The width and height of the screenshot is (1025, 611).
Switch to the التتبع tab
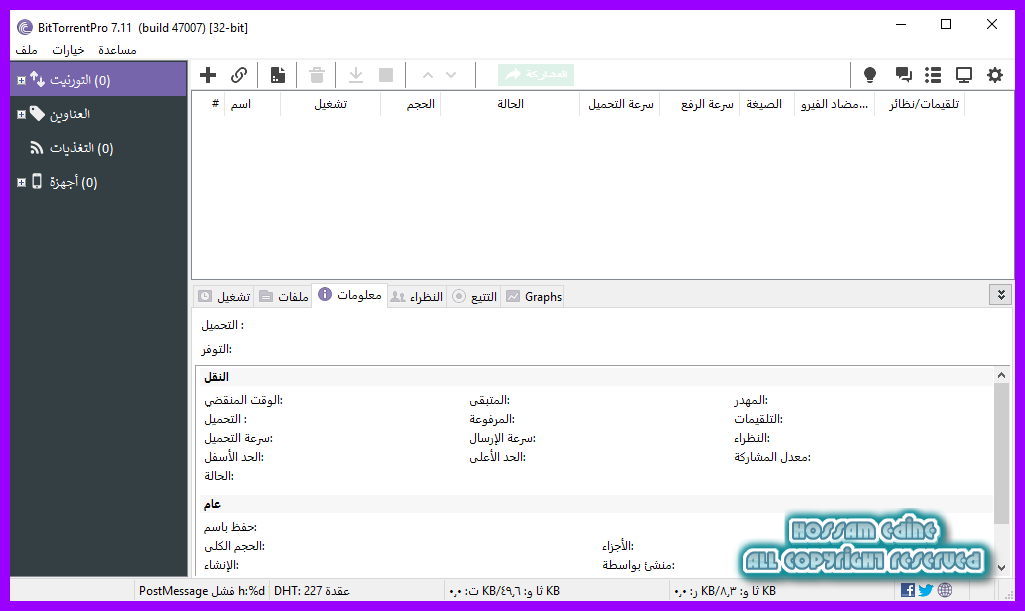[x=474, y=297]
